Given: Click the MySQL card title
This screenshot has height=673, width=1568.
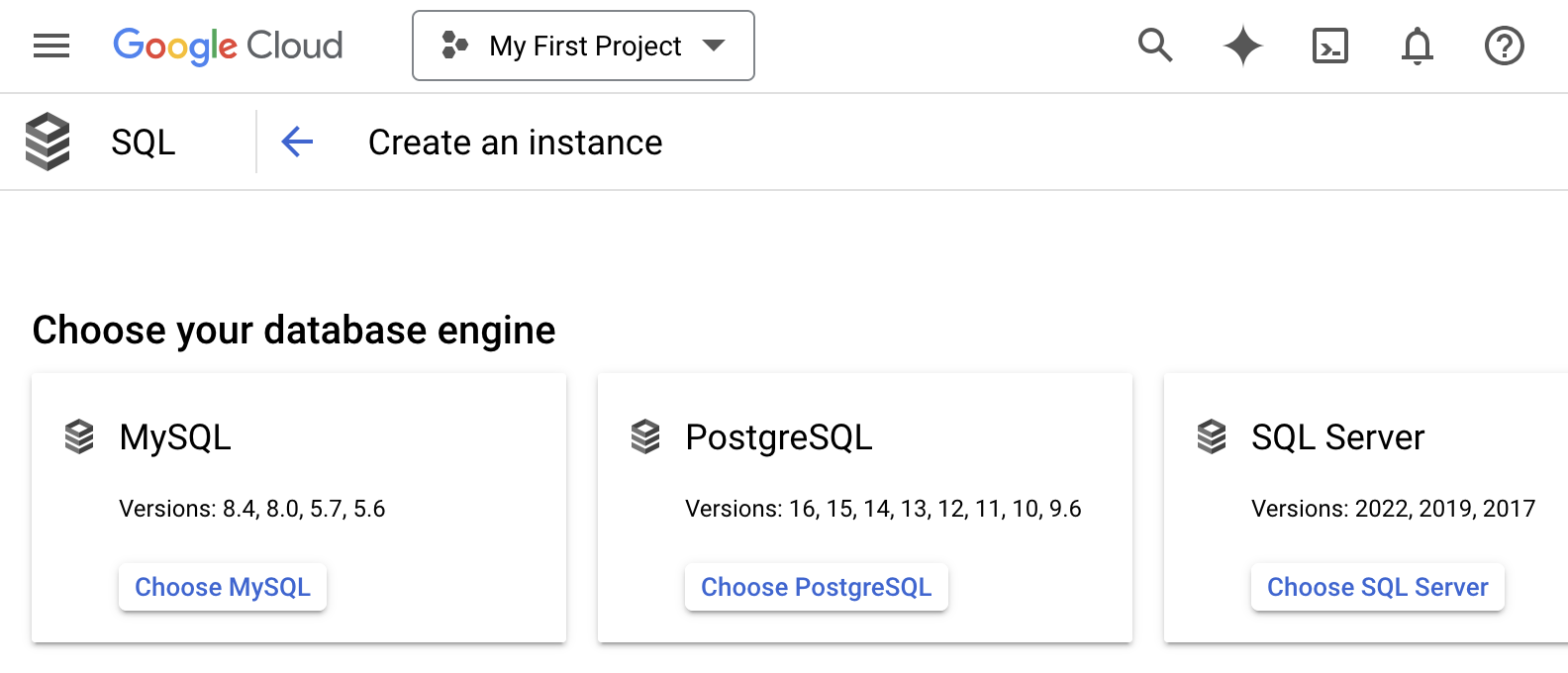Looking at the screenshot, I should 175,437.
